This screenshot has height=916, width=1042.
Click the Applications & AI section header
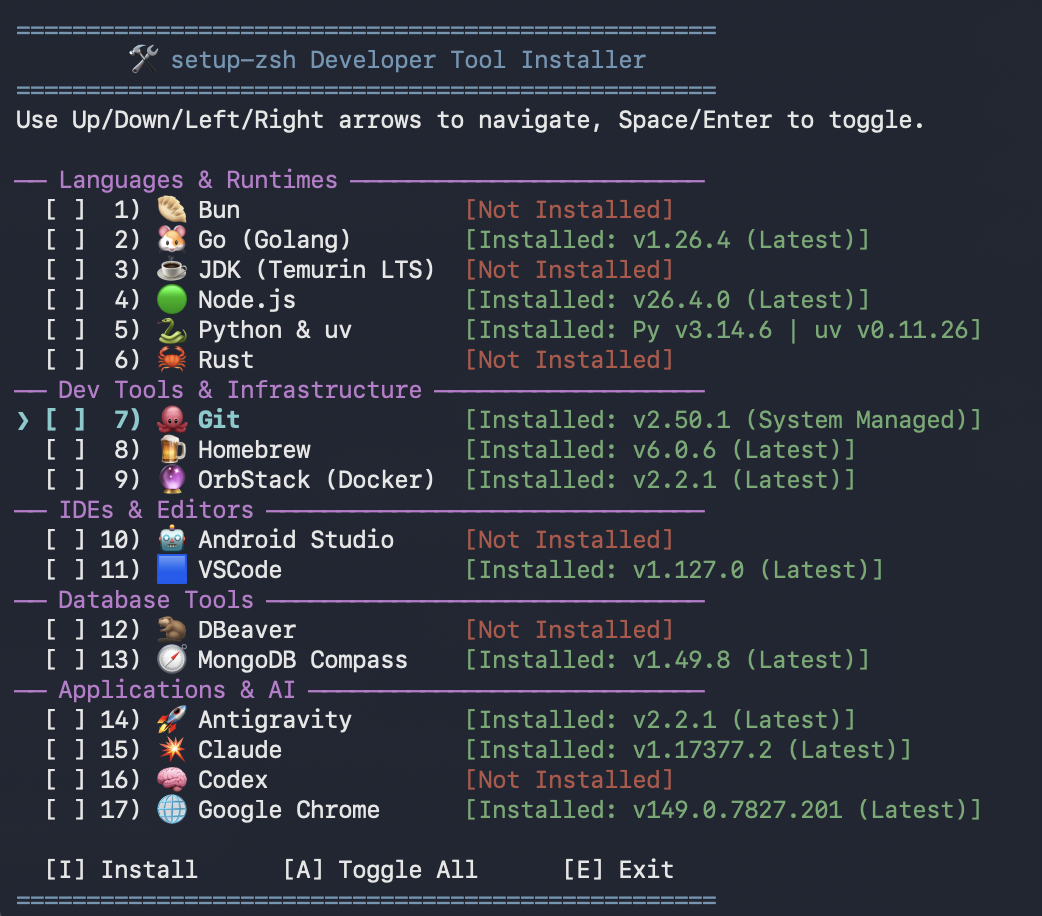point(177,690)
